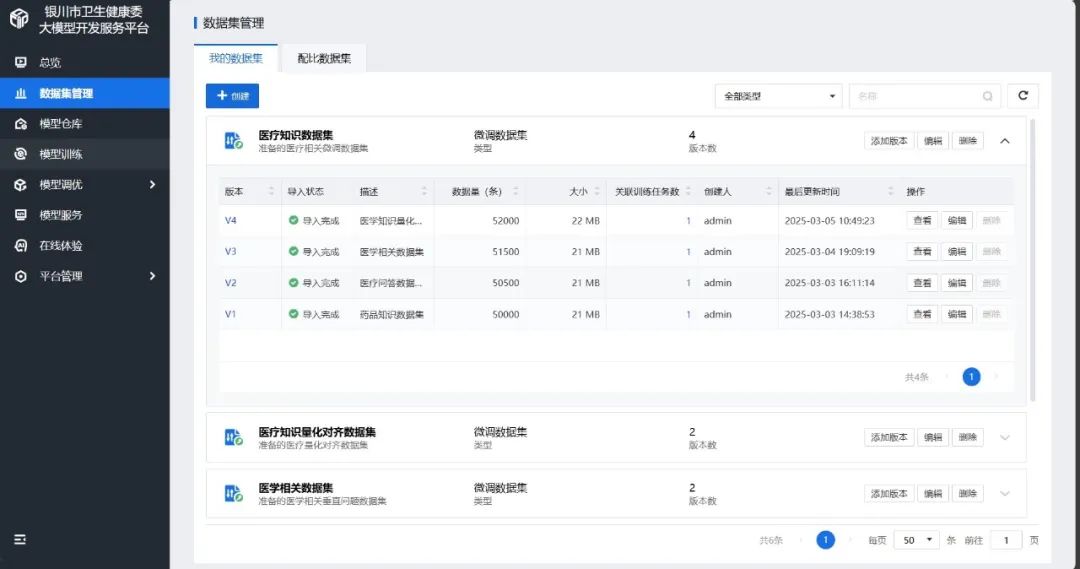Click the 模型仓库 sidebar icon
The height and width of the screenshot is (569, 1080).
pyautogui.click(x=21, y=124)
